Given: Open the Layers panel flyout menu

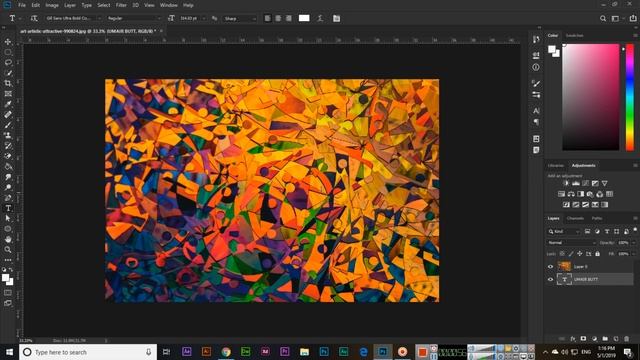Looking at the screenshot, I should coord(635,218).
